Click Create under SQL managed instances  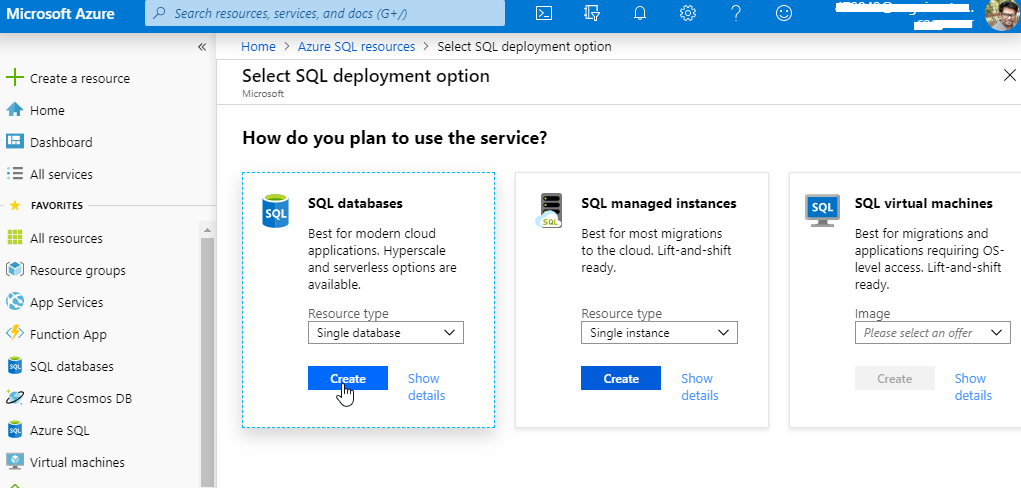click(x=621, y=378)
